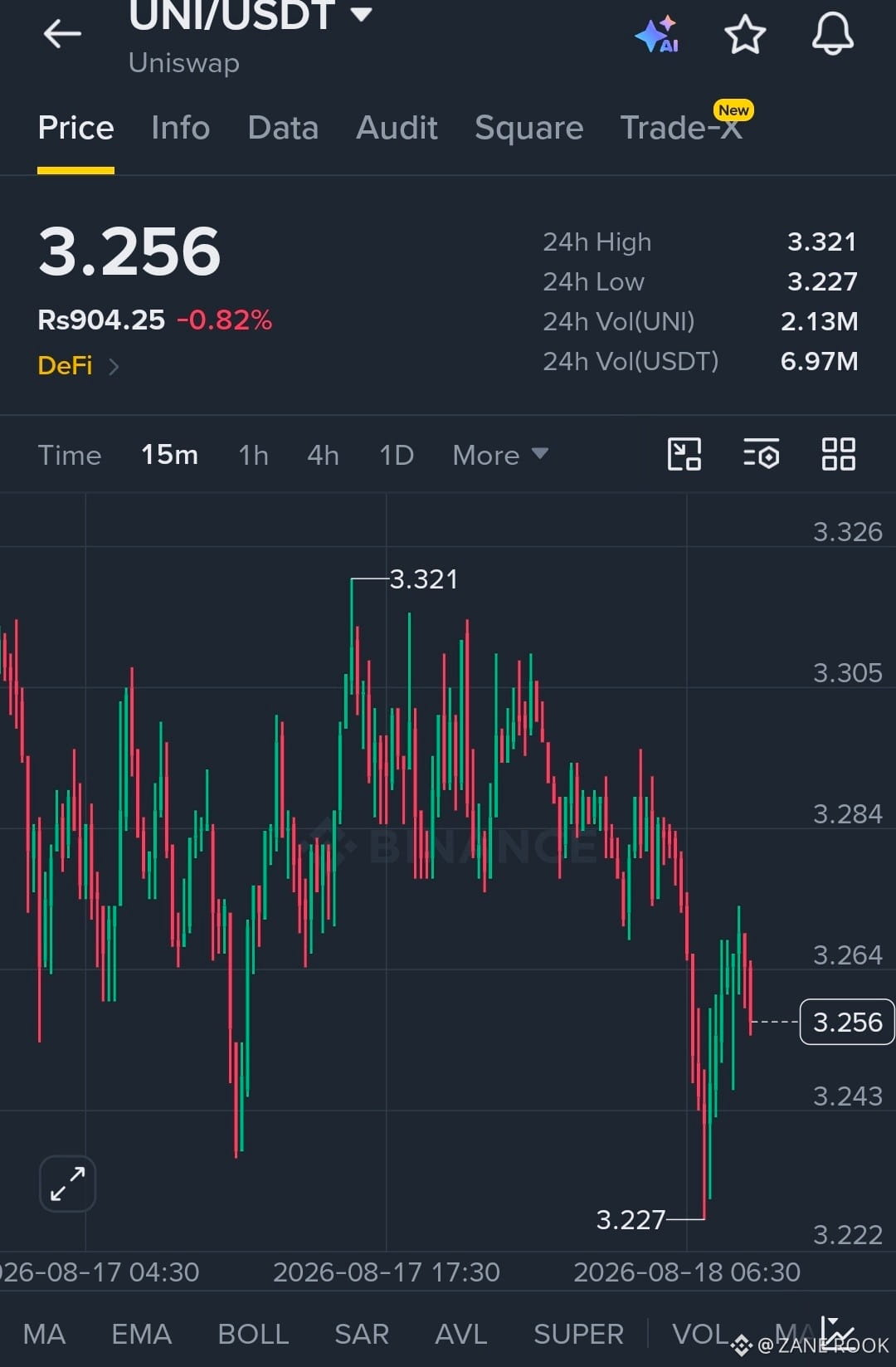Switch to the Square tab
This screenshot has height=1367, width=896.
click(x=528, y=128)
